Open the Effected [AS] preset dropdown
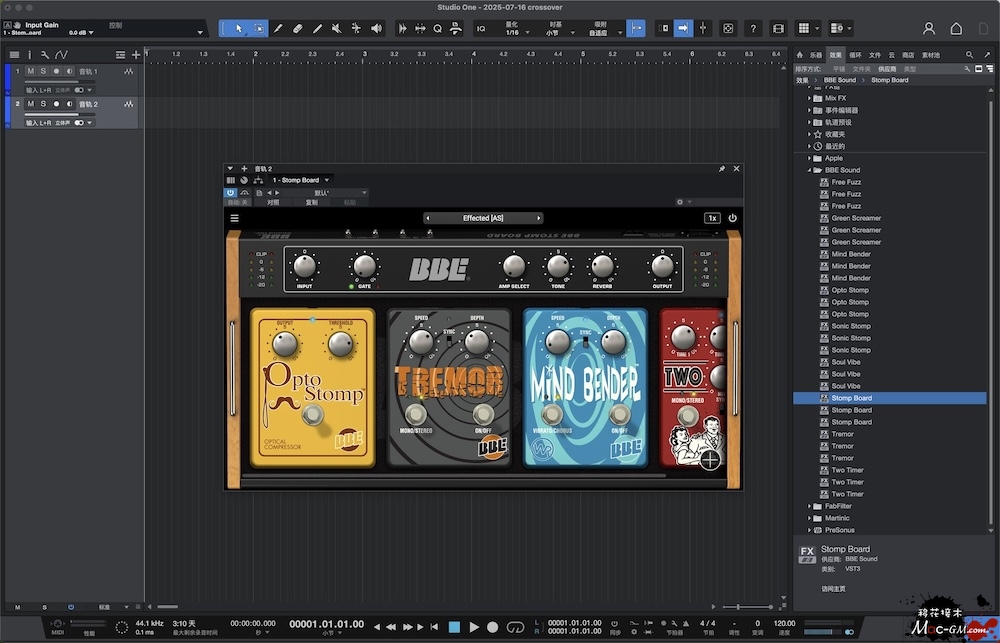This screenshot has width=1000, height=643. pyautogui.click(x=483, y=218)
